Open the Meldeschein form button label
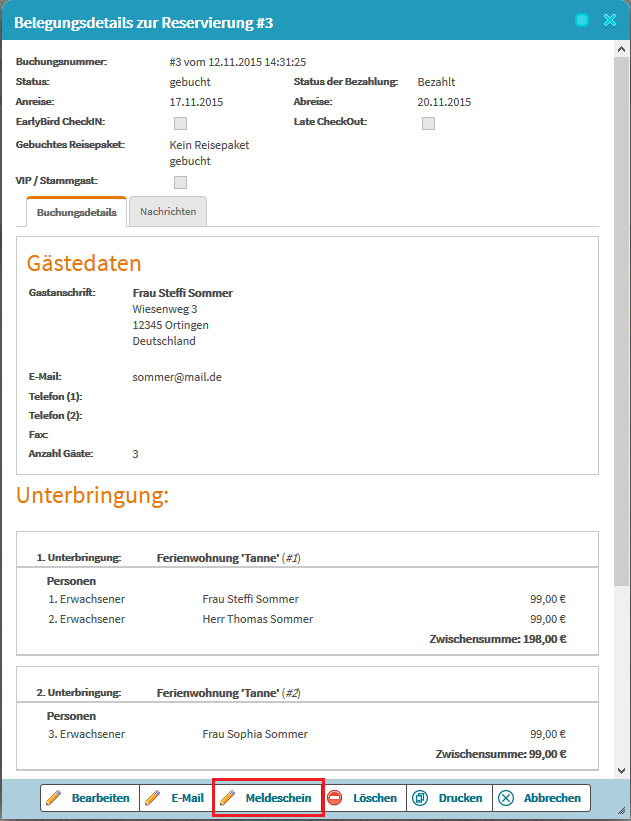 pos(278,798)
